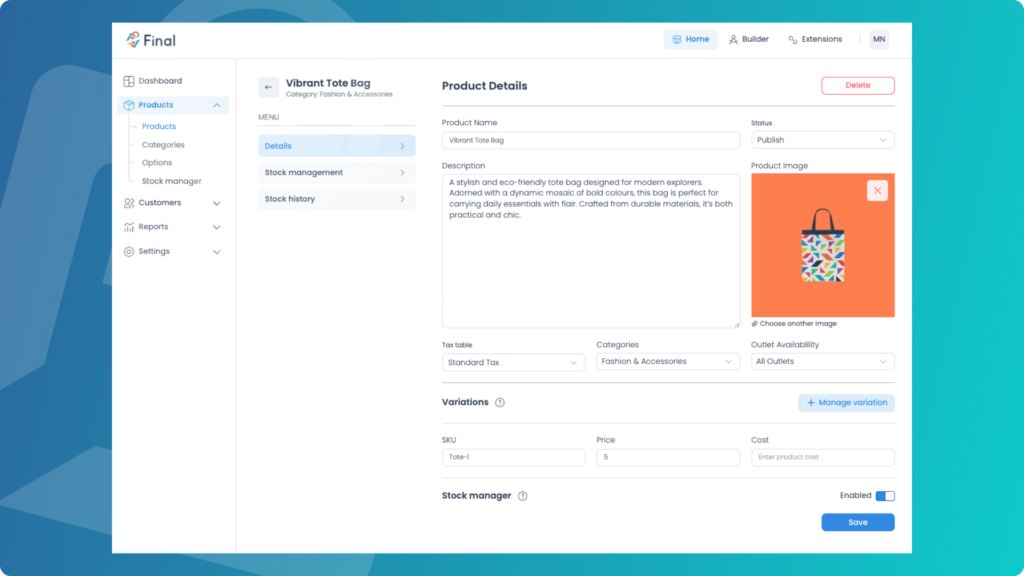The height and width of the screenshot is (576, 1024).
Task: Click the Settings gear icon
Action: click(x=129, y=251)
